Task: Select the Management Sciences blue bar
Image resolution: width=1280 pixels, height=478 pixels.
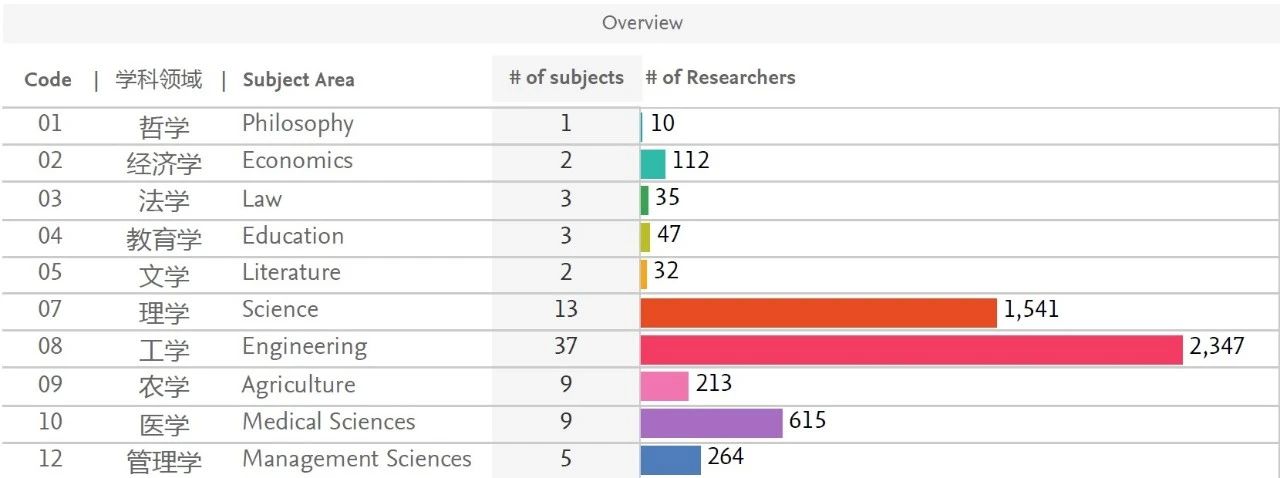Action: (671, 460)
